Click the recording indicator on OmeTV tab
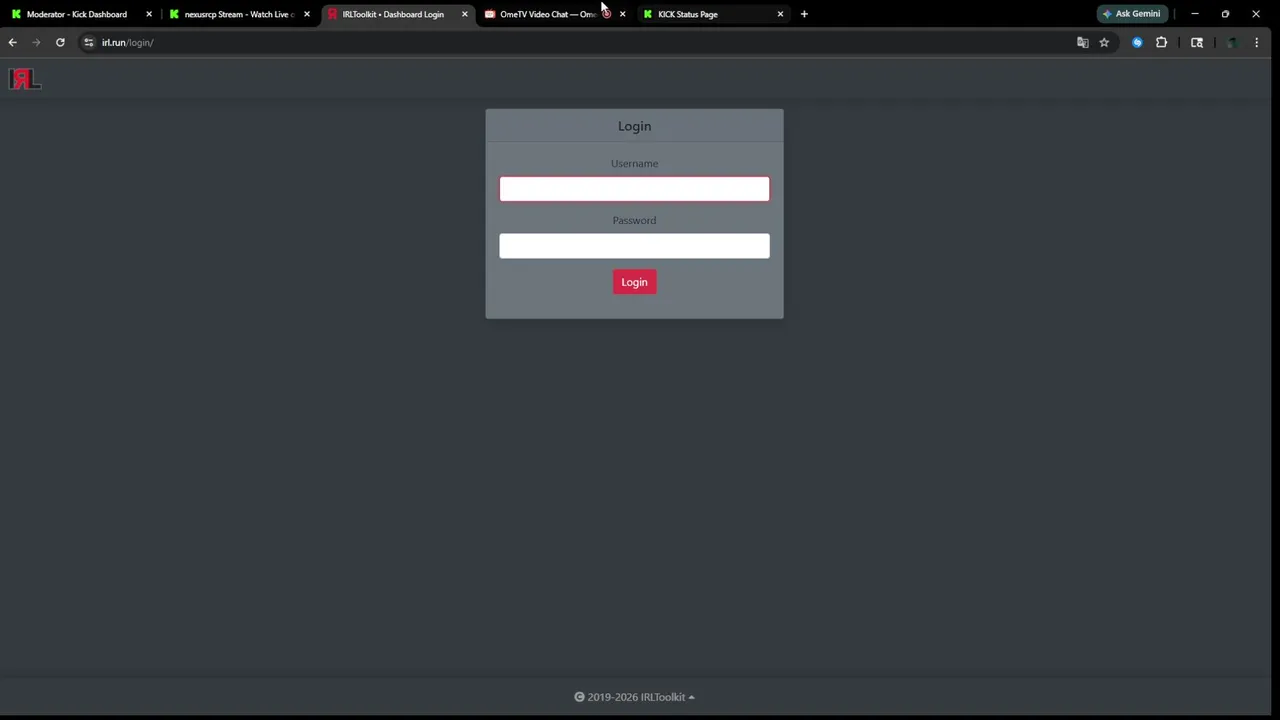 tap(606, 14)
